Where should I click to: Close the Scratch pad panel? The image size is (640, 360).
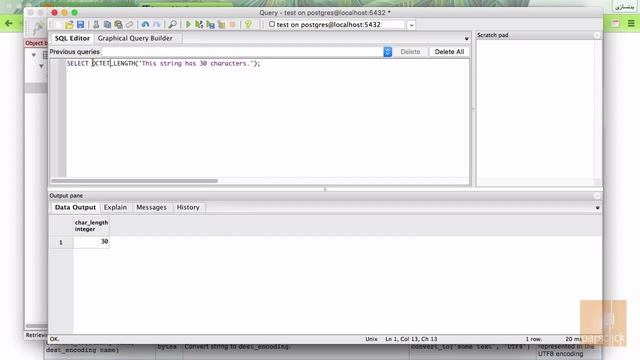coord(597,36)
